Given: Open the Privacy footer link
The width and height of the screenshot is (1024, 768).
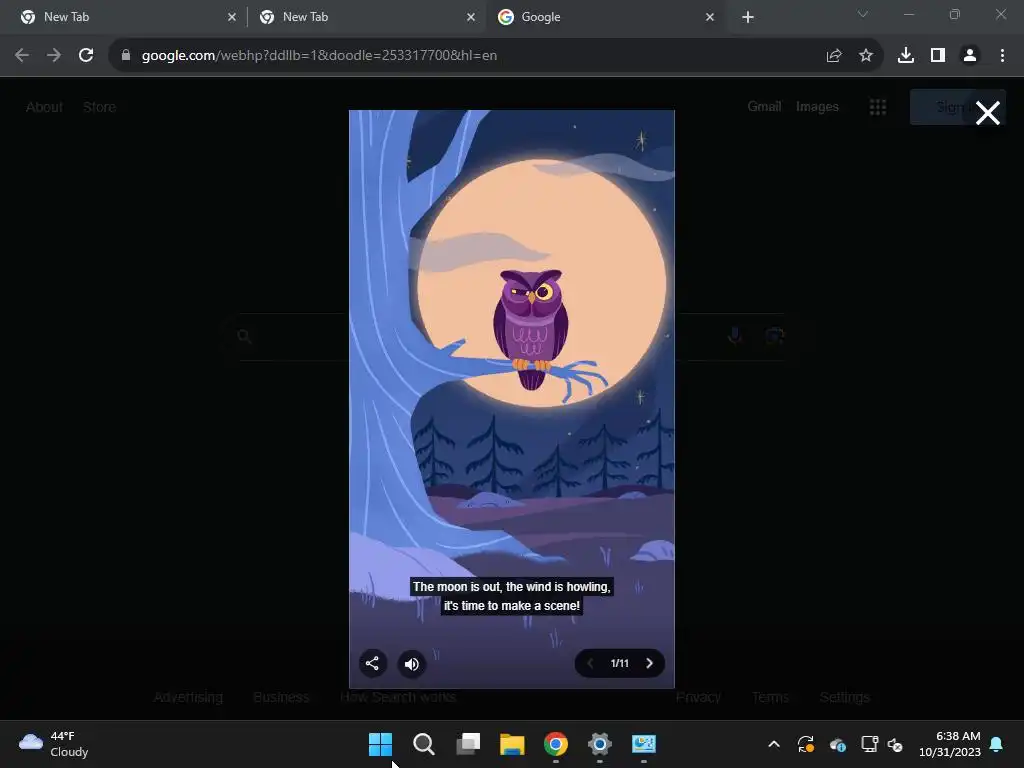Looking at the screenshot, I should (698, 697).
